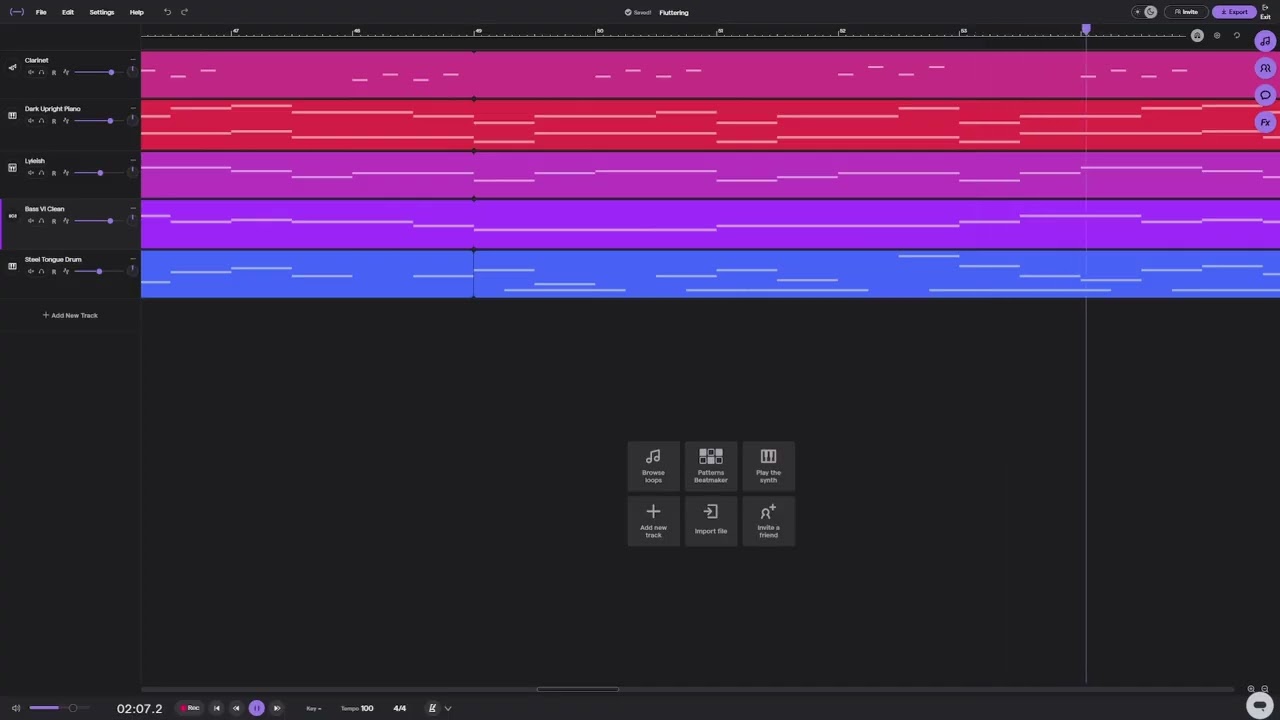The image size is (1280, 720).
Task: Click the Soundtrap logo icon
Action: coord(17,12)
